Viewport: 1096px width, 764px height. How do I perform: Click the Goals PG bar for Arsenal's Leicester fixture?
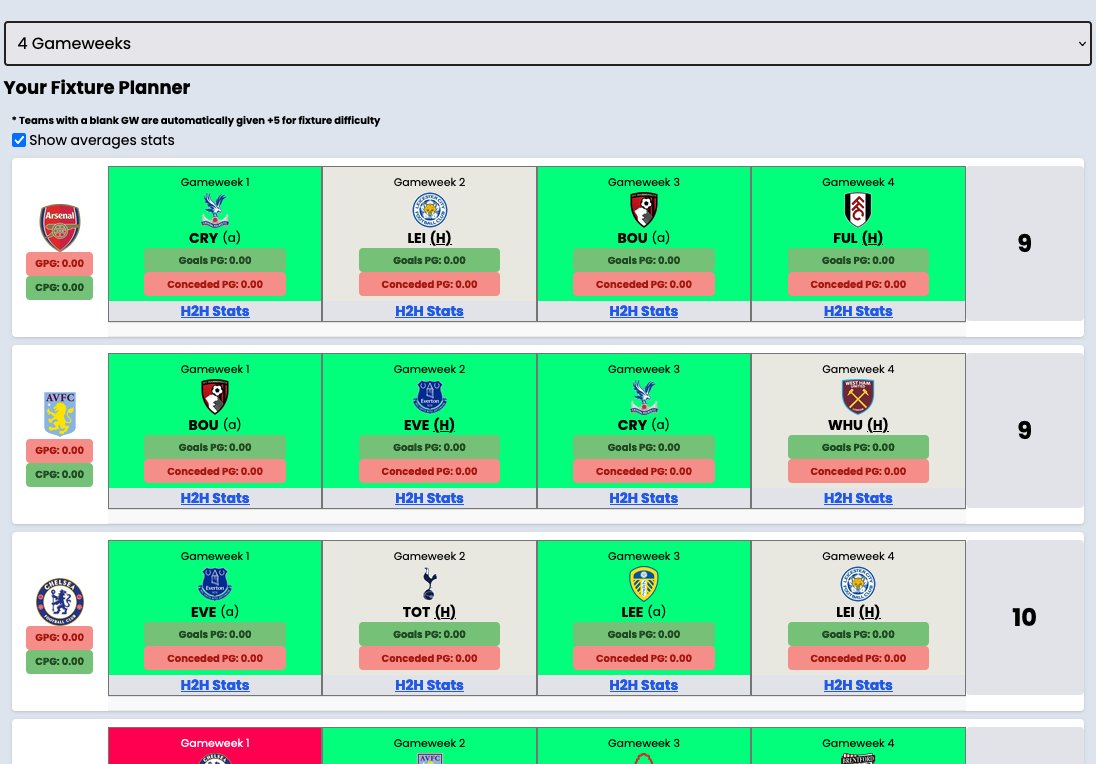(429, 260)
